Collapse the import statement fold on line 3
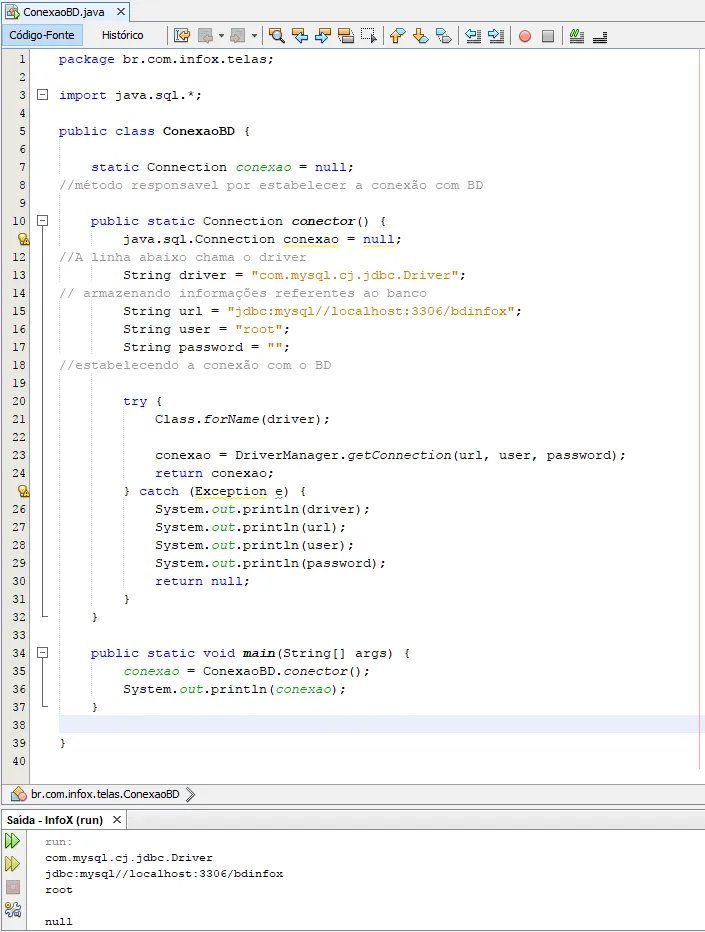The height and width of the screenshot is (932, 705). 42,95
